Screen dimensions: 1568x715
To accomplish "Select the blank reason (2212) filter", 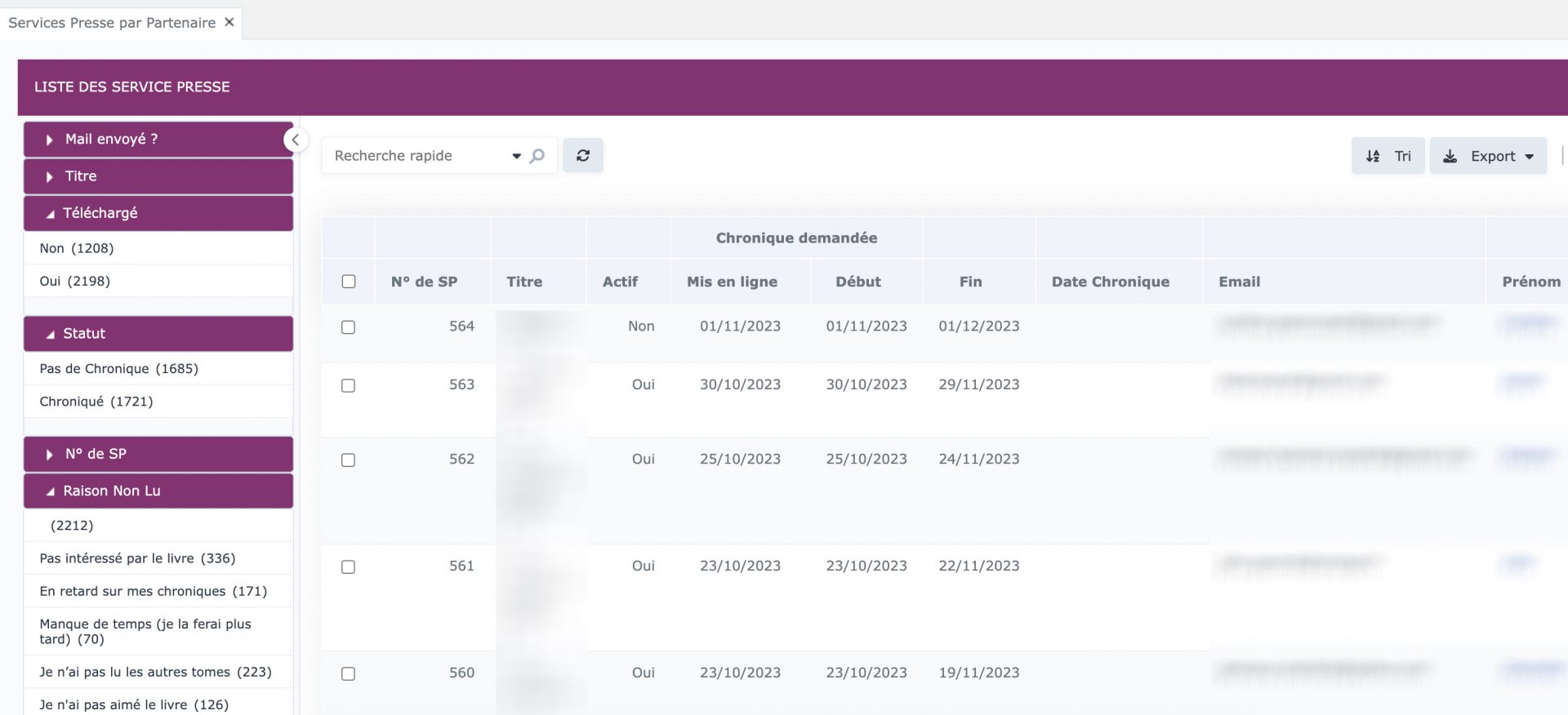I will 158,526.
